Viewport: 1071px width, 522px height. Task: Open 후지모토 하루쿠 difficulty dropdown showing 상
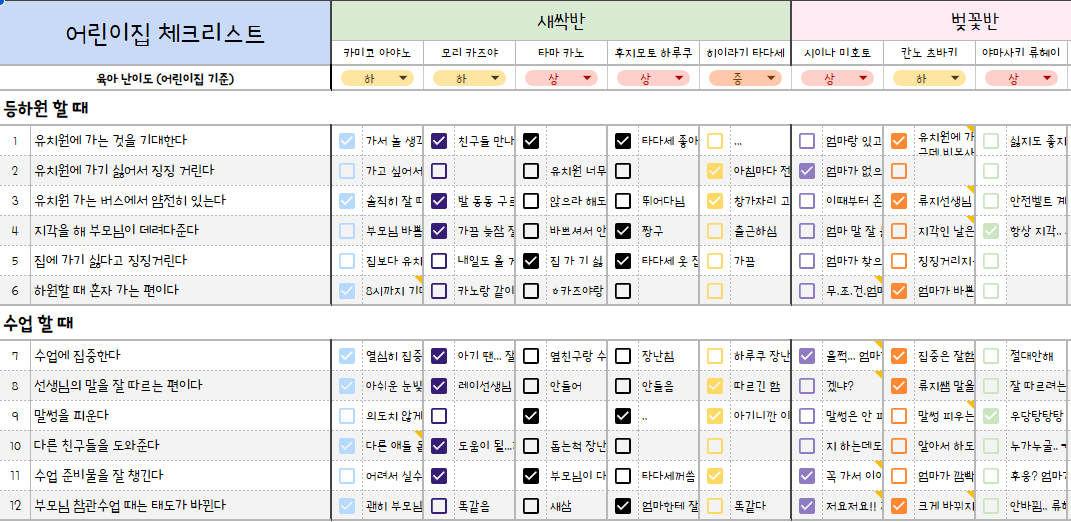pos(653,79)
